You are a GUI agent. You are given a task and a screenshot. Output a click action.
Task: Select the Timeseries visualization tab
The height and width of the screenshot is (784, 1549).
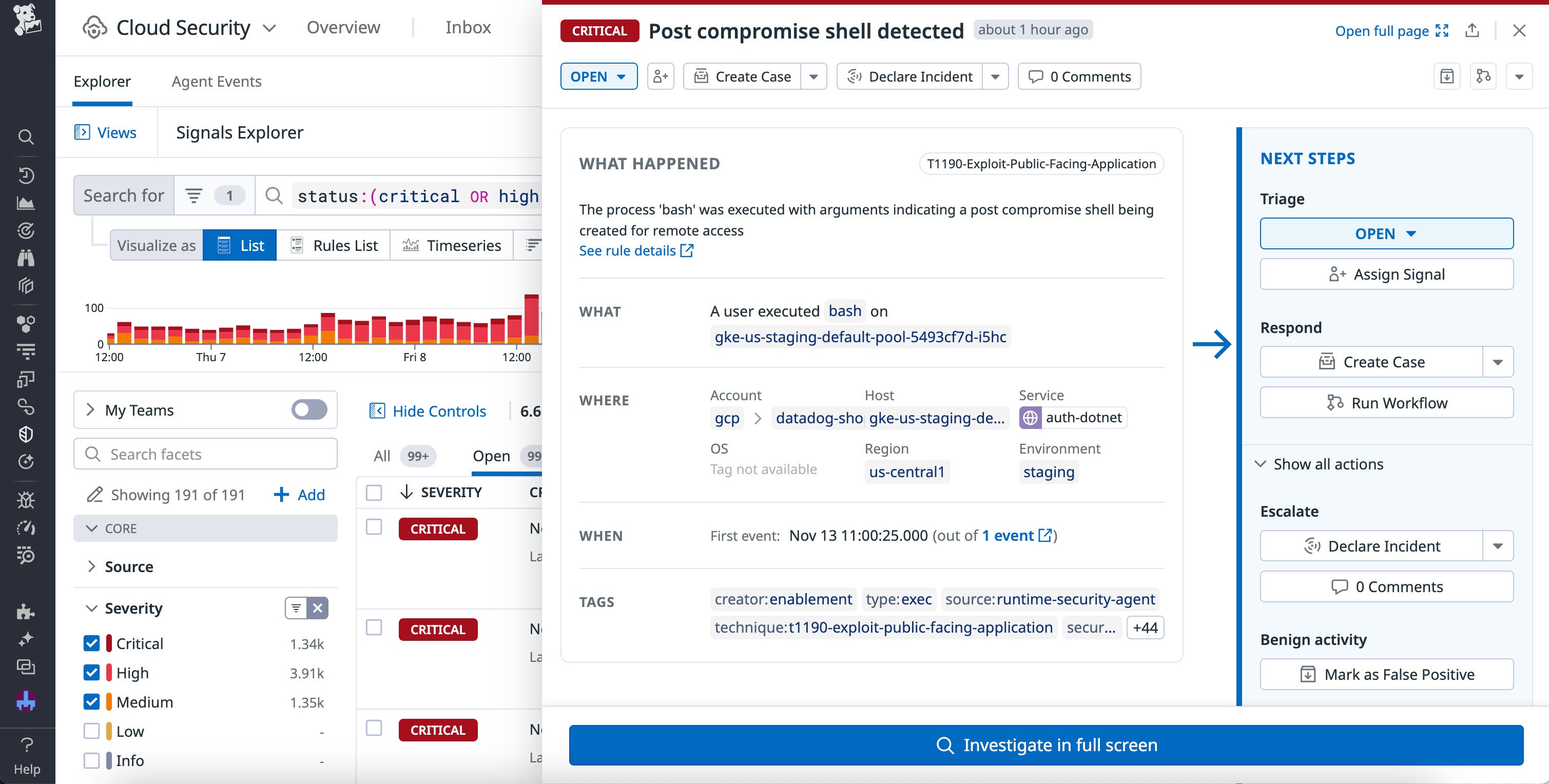452,245
